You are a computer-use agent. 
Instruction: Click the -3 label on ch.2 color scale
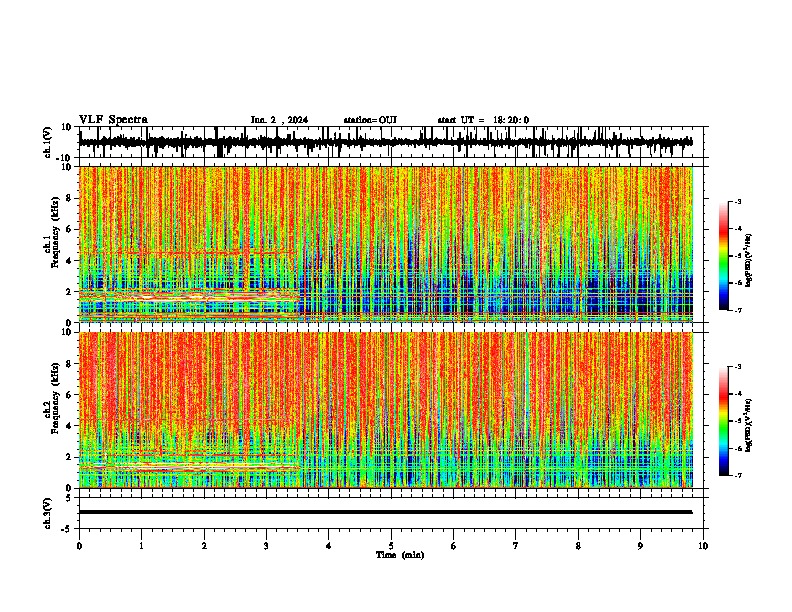point(738,367)
